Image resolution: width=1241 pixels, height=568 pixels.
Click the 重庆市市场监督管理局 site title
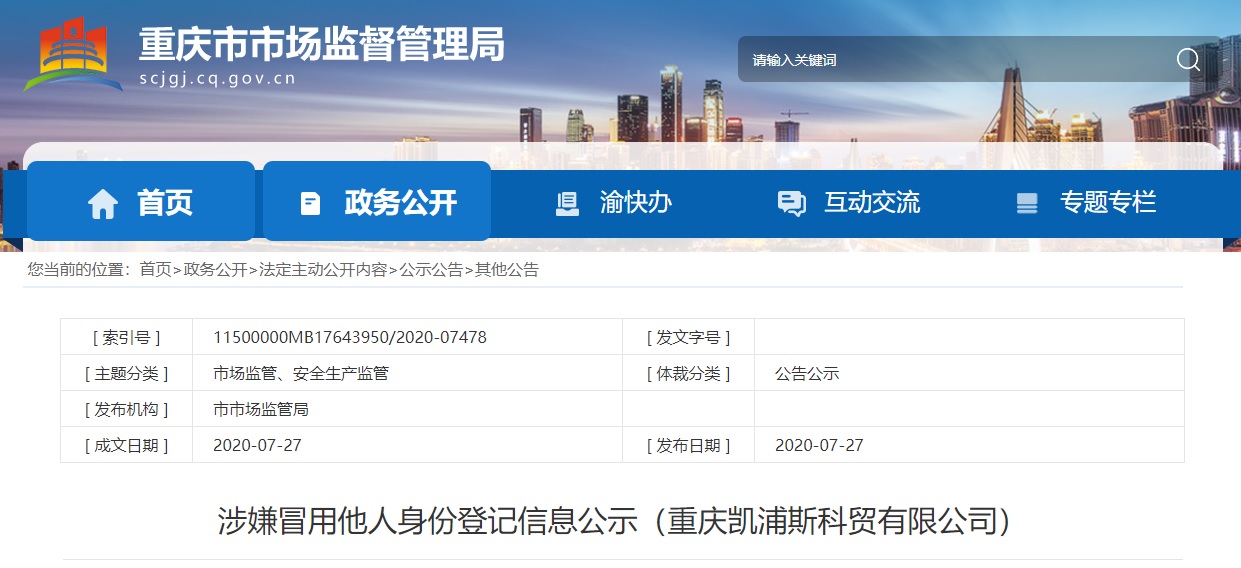click(x=321, y=45)
